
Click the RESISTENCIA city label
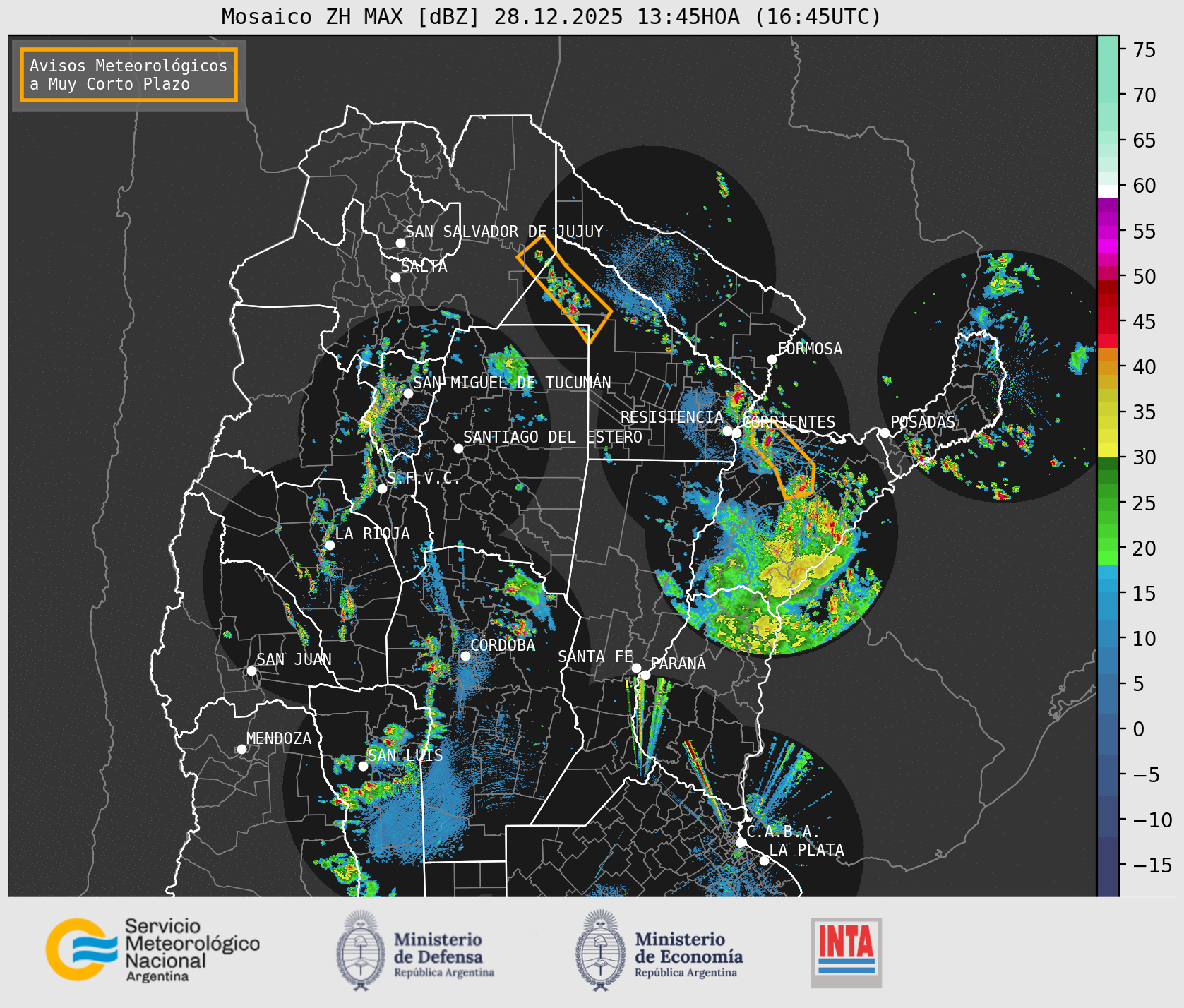pyautogui.click(x=672, y=417)
